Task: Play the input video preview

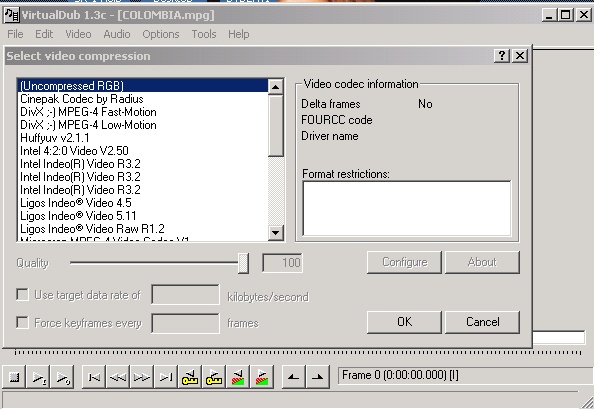Action: [x=39, y=377]
